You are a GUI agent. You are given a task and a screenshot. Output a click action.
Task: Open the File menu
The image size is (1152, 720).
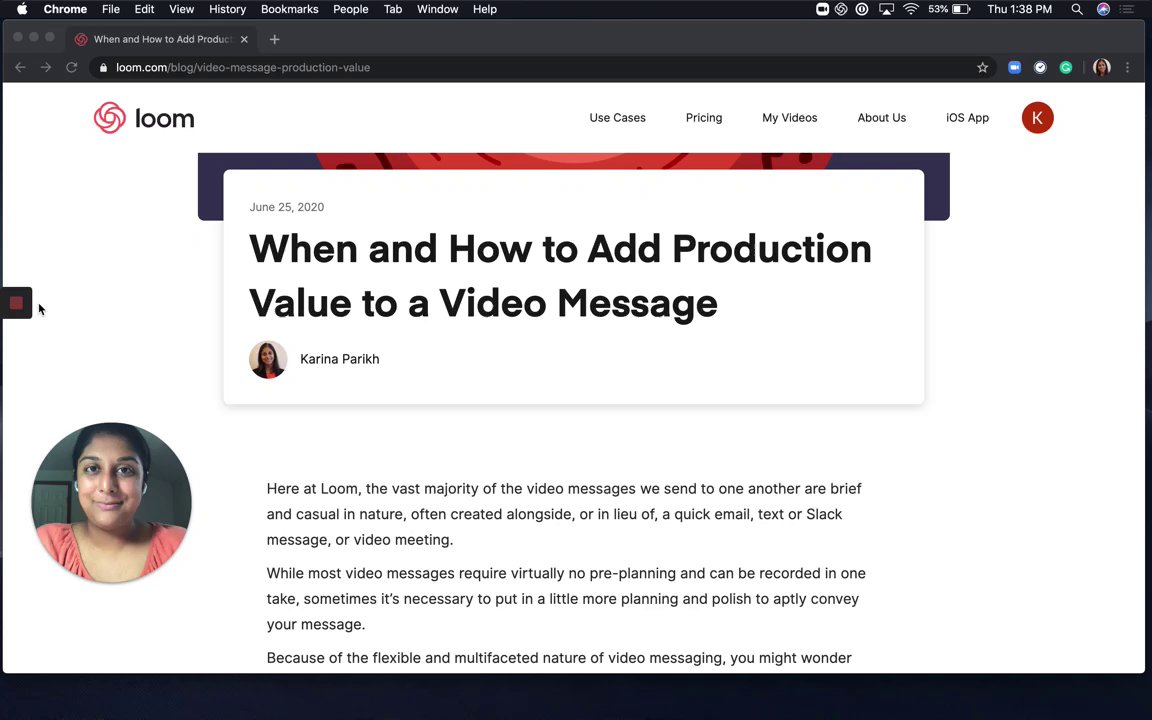click(x=111, y=9)
